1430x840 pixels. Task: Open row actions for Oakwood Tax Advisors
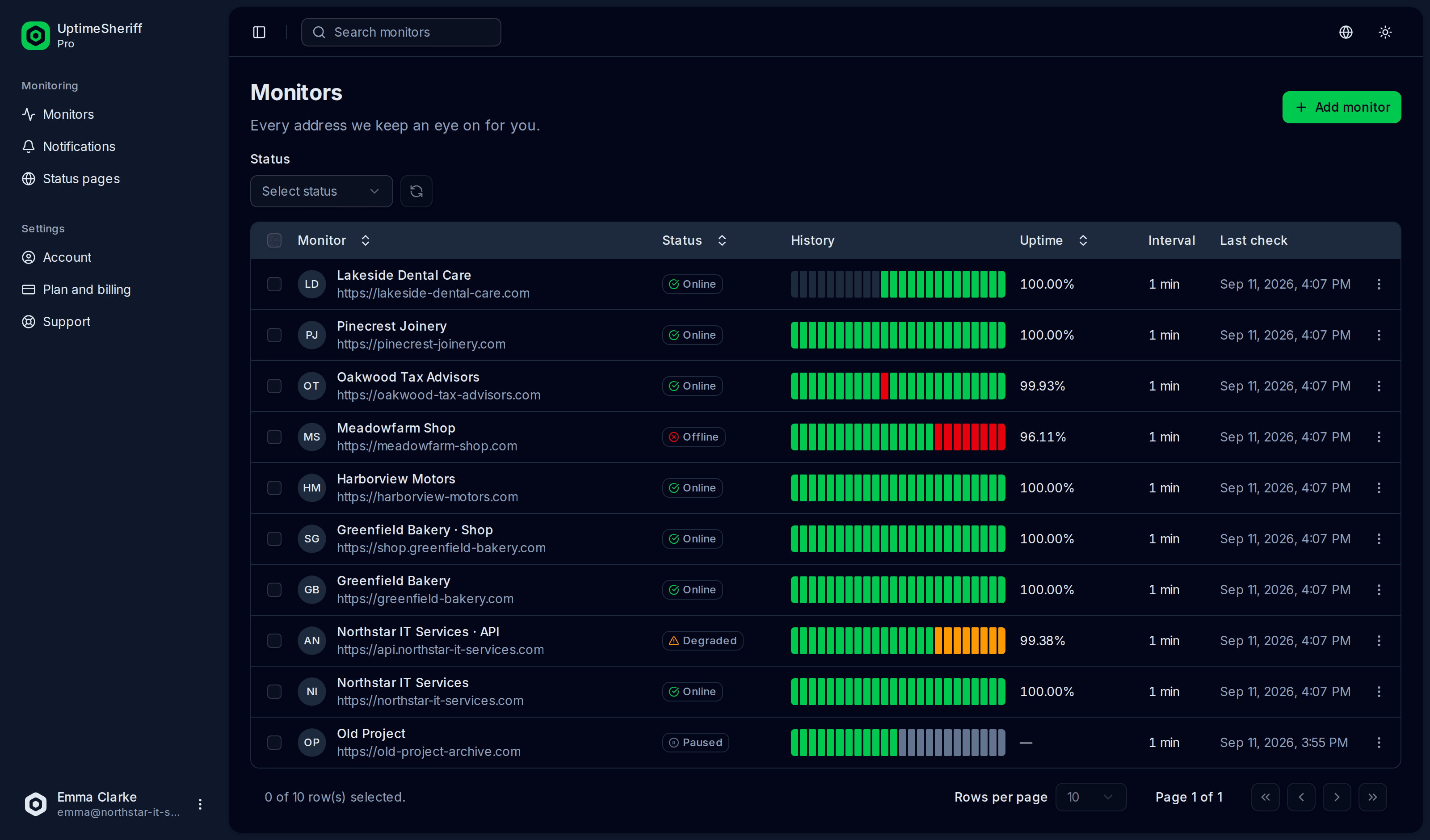1379,386
